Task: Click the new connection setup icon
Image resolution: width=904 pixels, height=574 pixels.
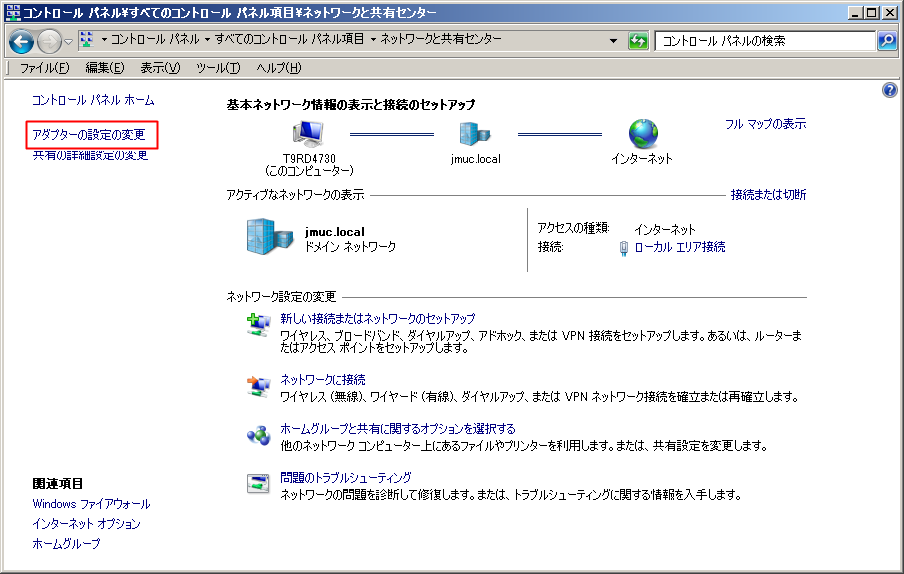Action: tap(258, 325)
